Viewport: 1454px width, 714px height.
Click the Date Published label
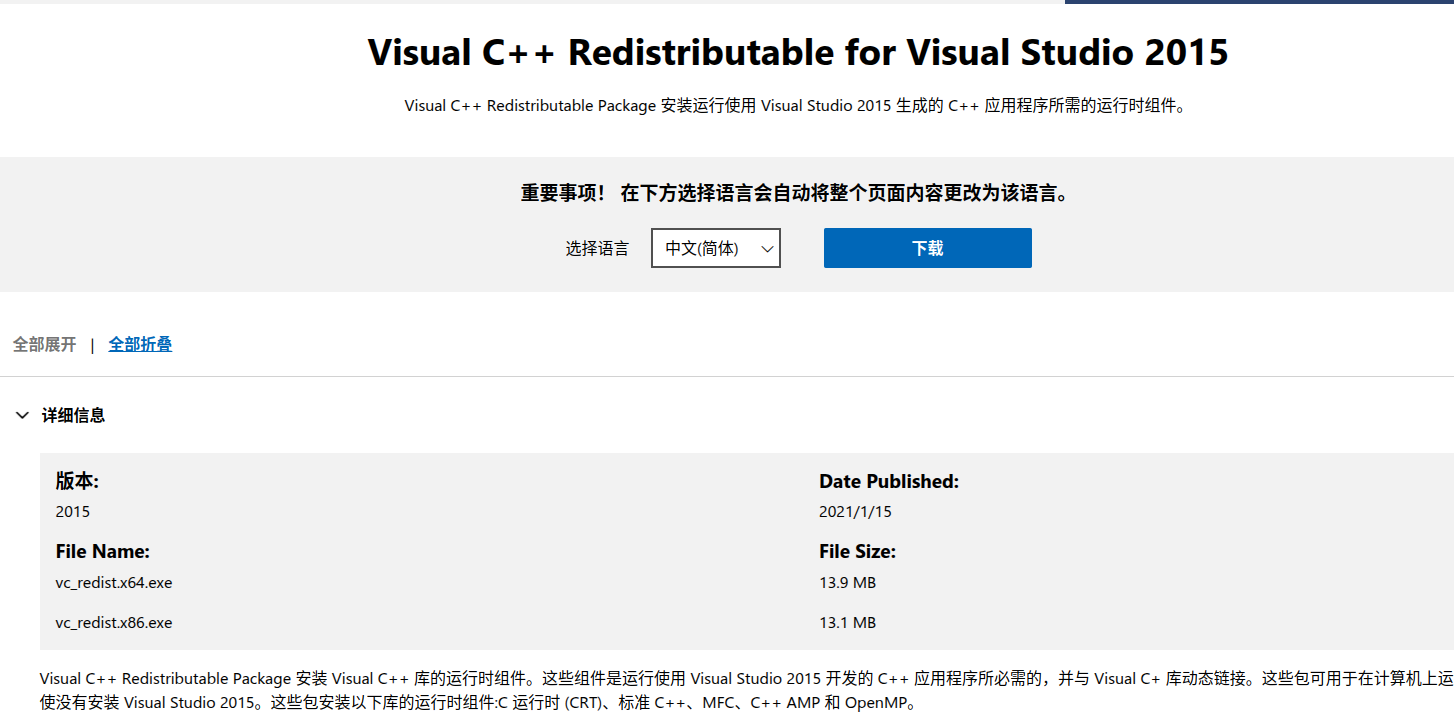(888, 481)
